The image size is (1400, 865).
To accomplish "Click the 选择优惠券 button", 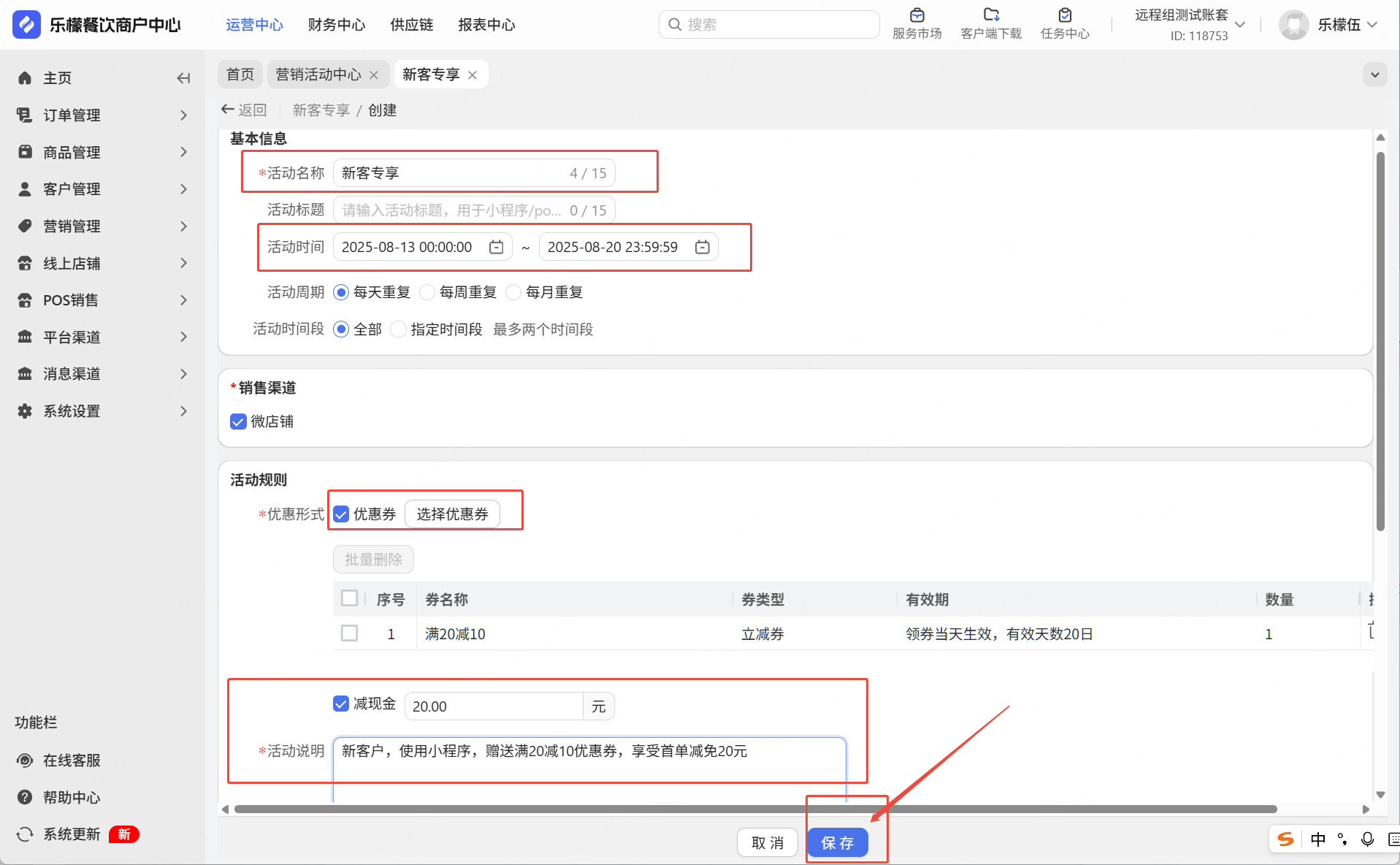I will 452,514.
